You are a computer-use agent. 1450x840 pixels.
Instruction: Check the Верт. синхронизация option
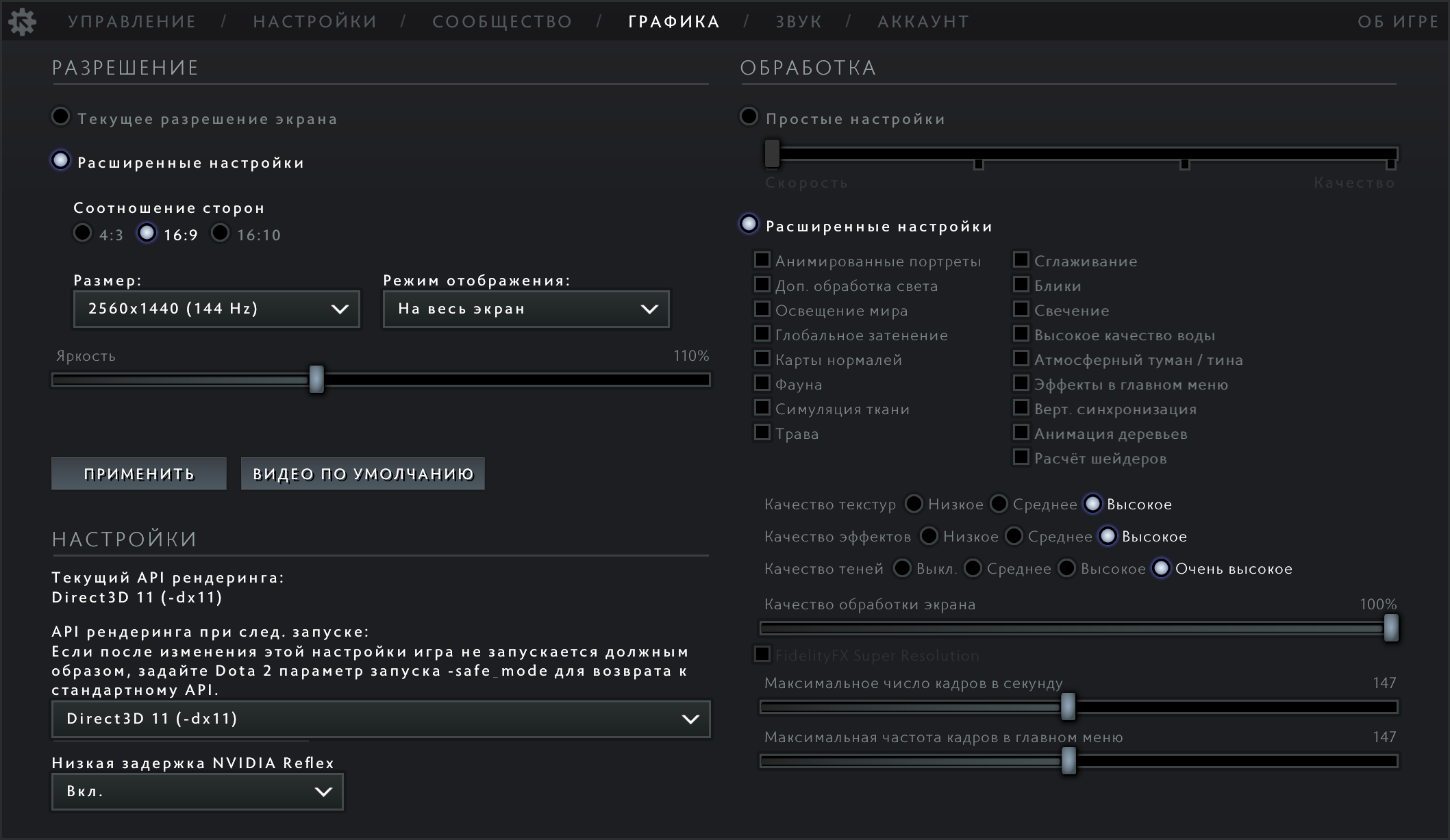point(1021,408)
